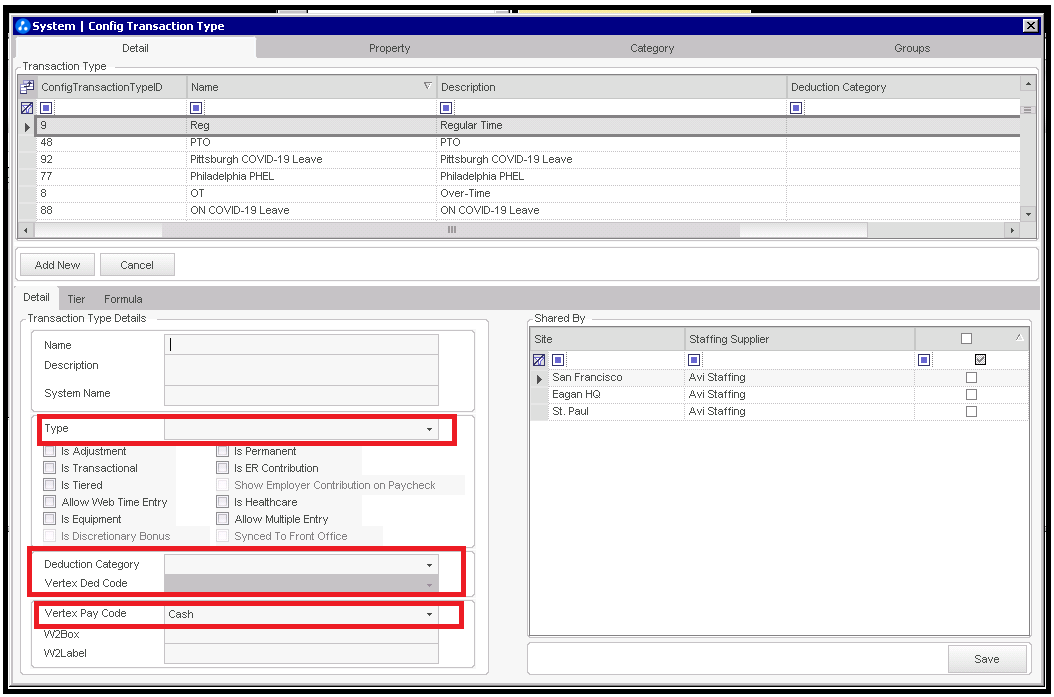This screenshot has height=697, width=1054.
Task: Open filter icon under Shared By checkbox column
Action: 924,360
